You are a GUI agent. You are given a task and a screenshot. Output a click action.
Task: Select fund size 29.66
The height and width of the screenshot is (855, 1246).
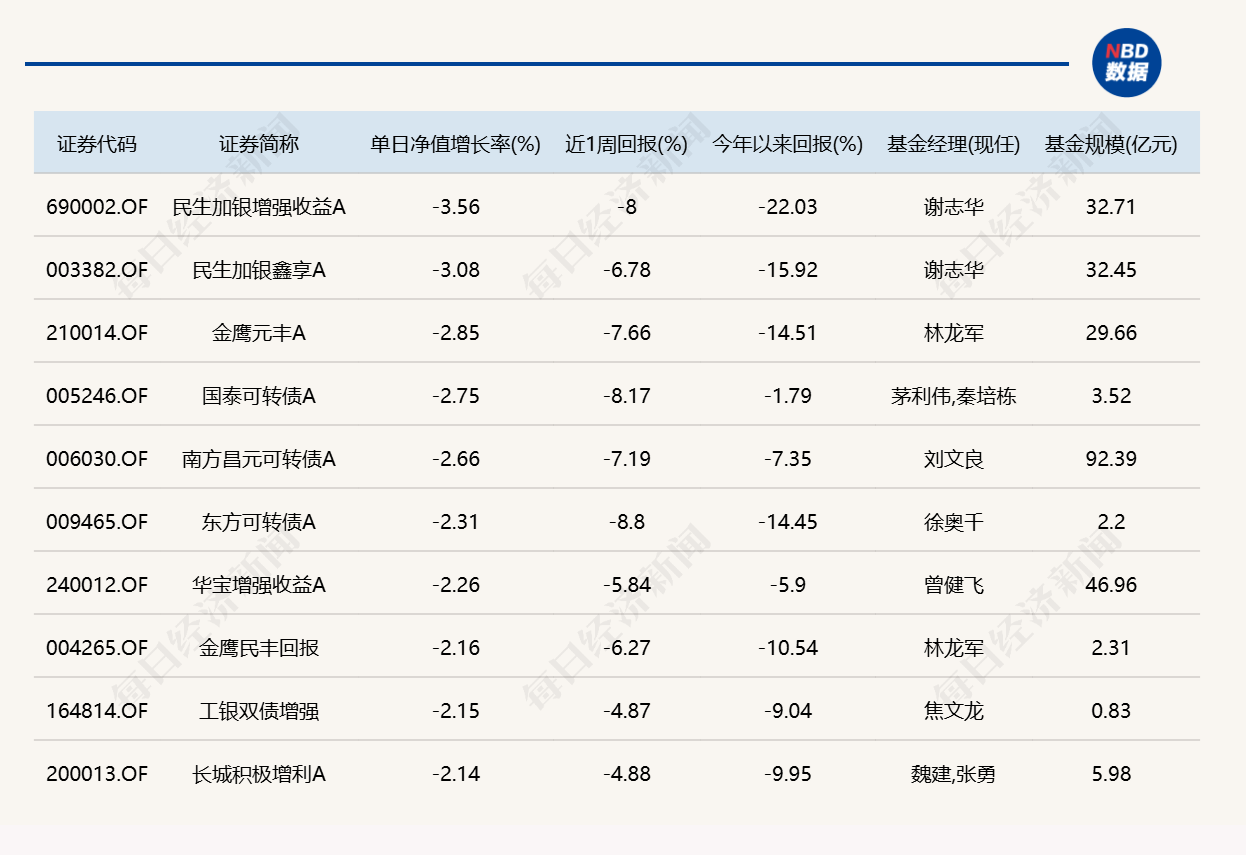coord(1111,333)
